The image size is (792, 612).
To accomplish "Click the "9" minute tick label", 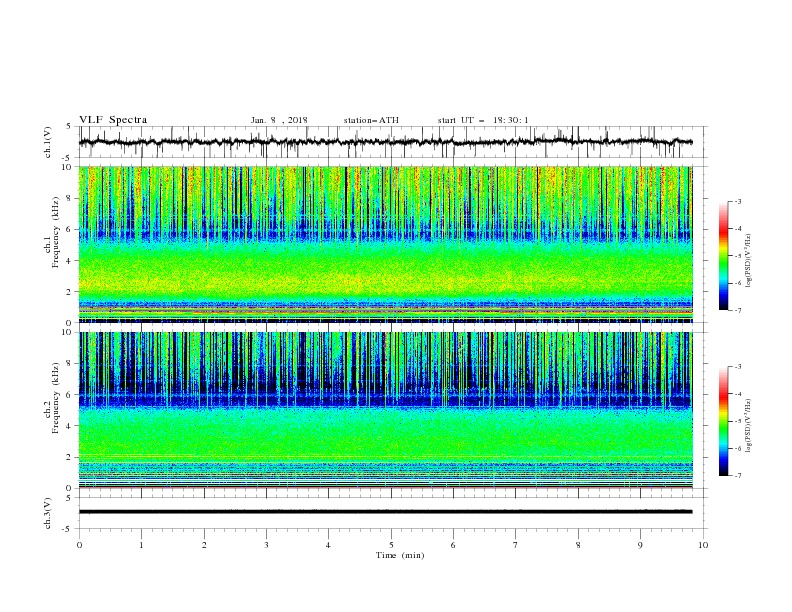I will click(640, 545).
